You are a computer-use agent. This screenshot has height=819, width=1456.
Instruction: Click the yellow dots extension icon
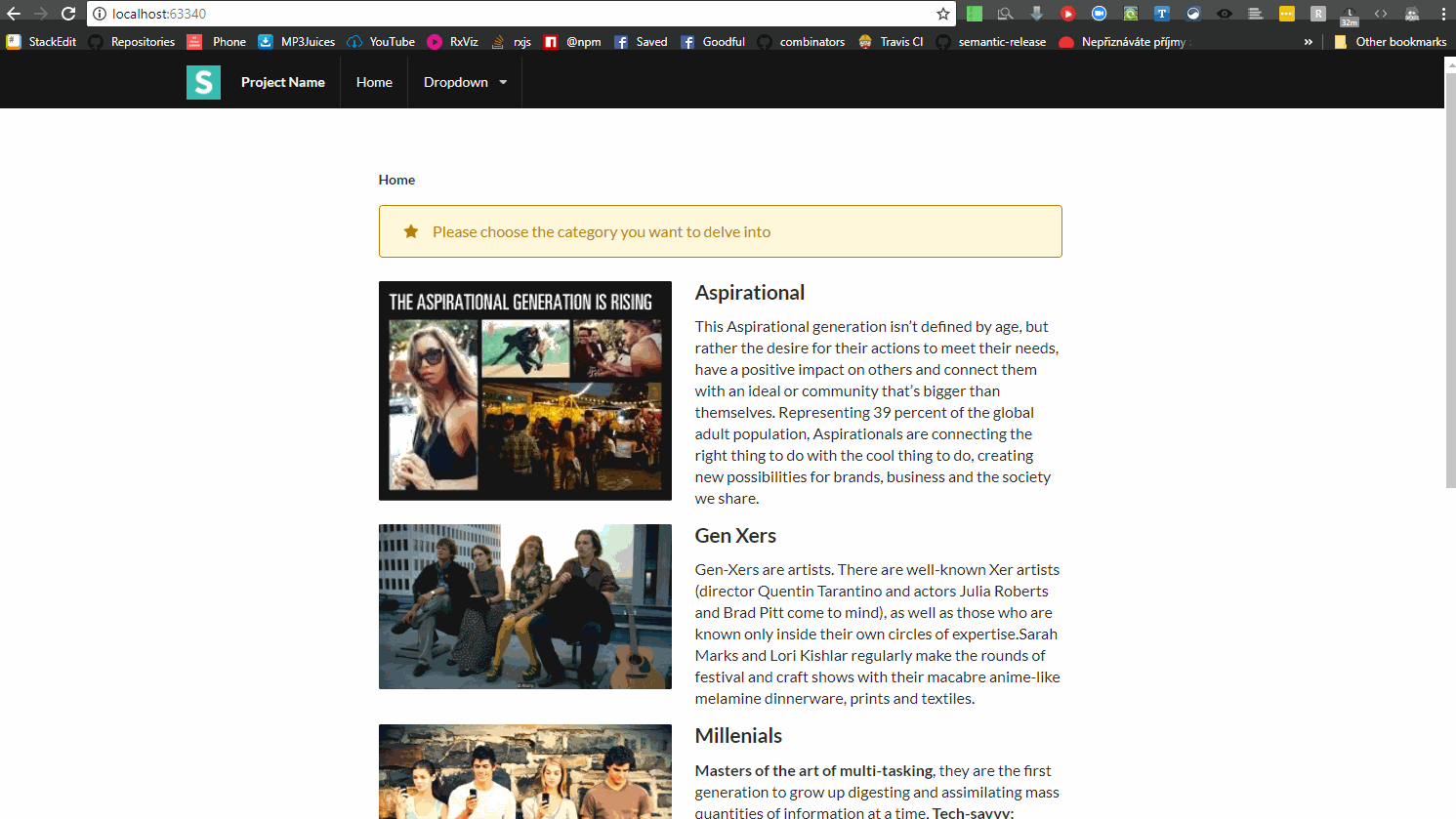point(1287,14)
